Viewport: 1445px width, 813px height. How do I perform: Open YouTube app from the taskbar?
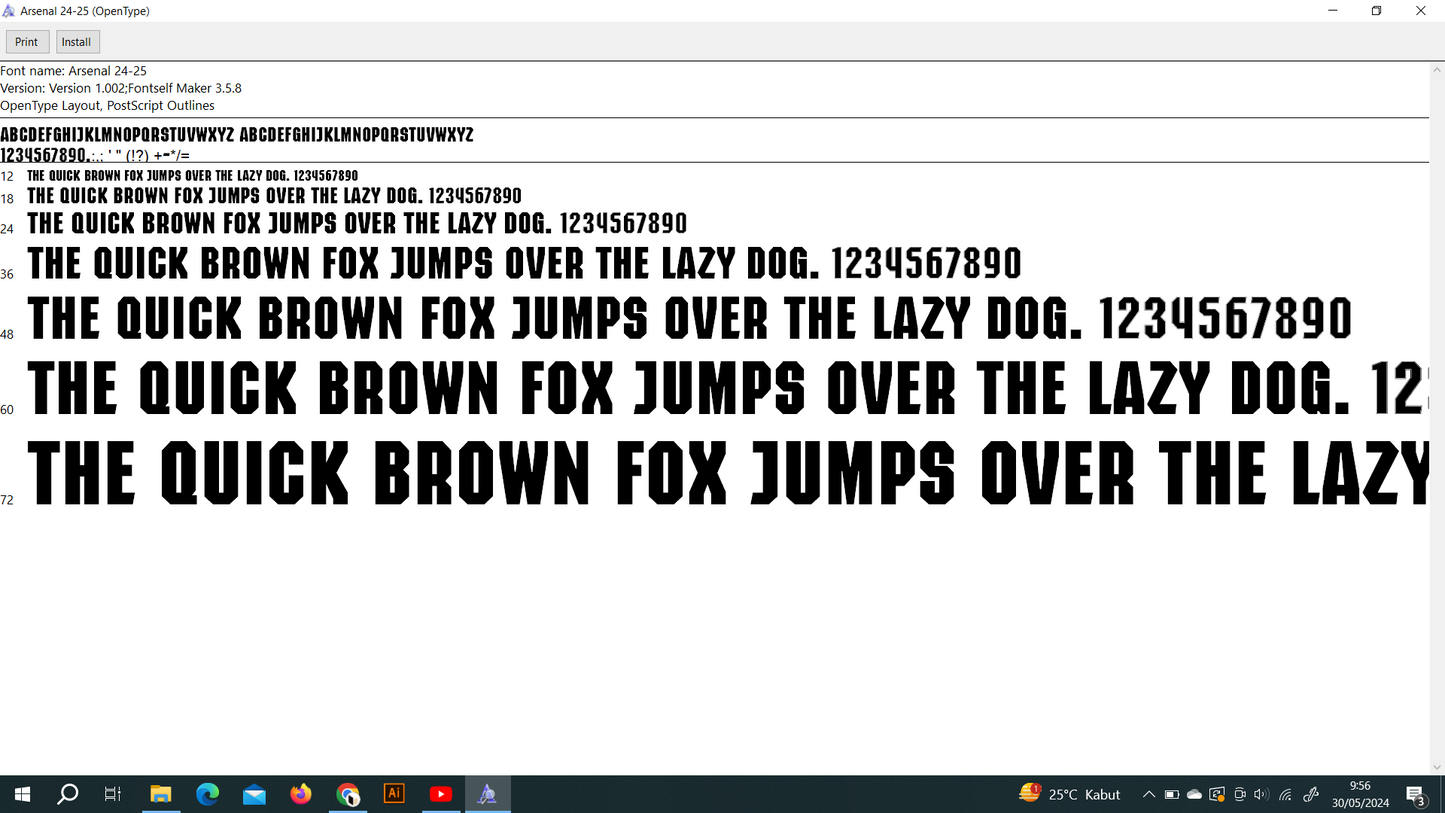click(x=441, y=794)
